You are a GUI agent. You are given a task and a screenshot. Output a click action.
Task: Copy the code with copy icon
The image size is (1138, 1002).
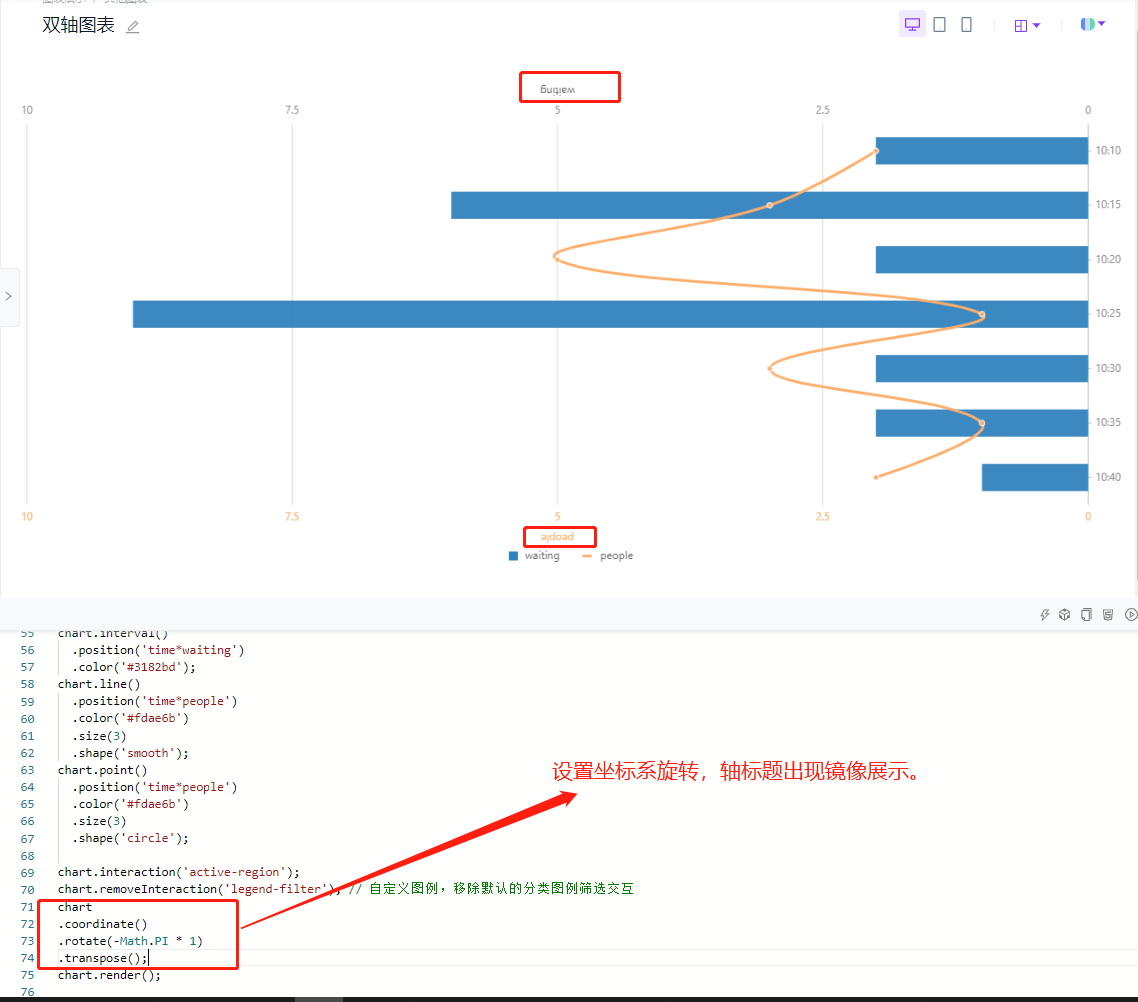pyautogui.click(x=1086, y=615)
